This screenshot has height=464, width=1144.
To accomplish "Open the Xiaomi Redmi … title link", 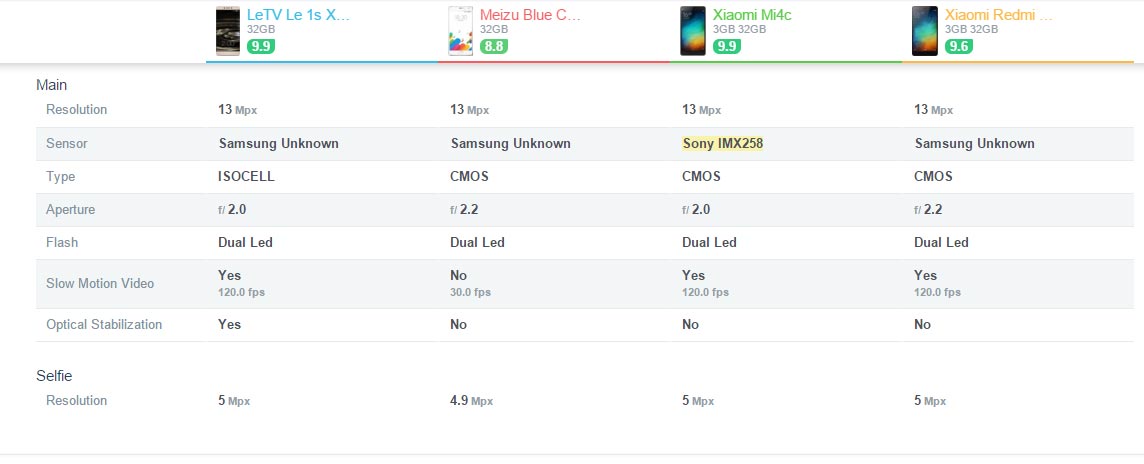I will point(998,15).
